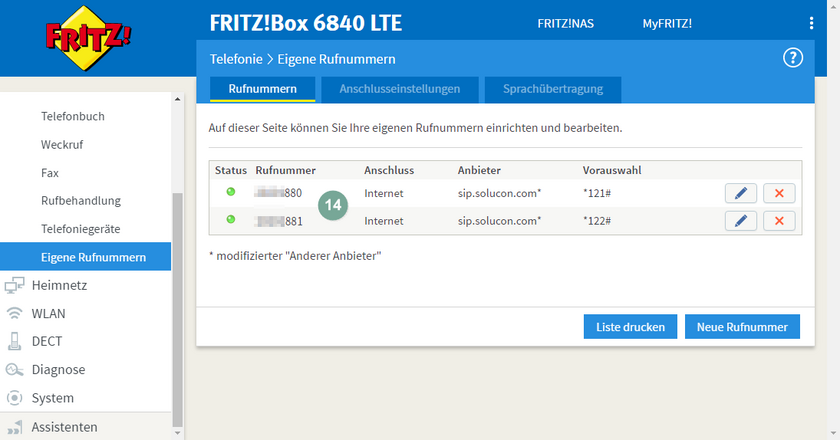Click the modifizierter "Anderer Anbieter" footnote

[x=295, y=256]
